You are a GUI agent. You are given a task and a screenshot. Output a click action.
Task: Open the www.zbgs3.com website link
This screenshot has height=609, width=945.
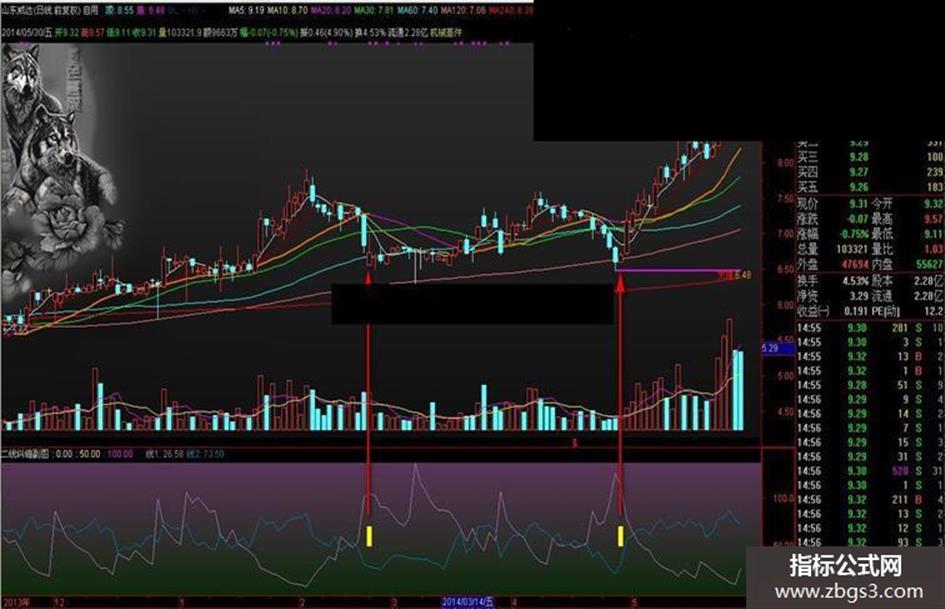tap(849, 591)
